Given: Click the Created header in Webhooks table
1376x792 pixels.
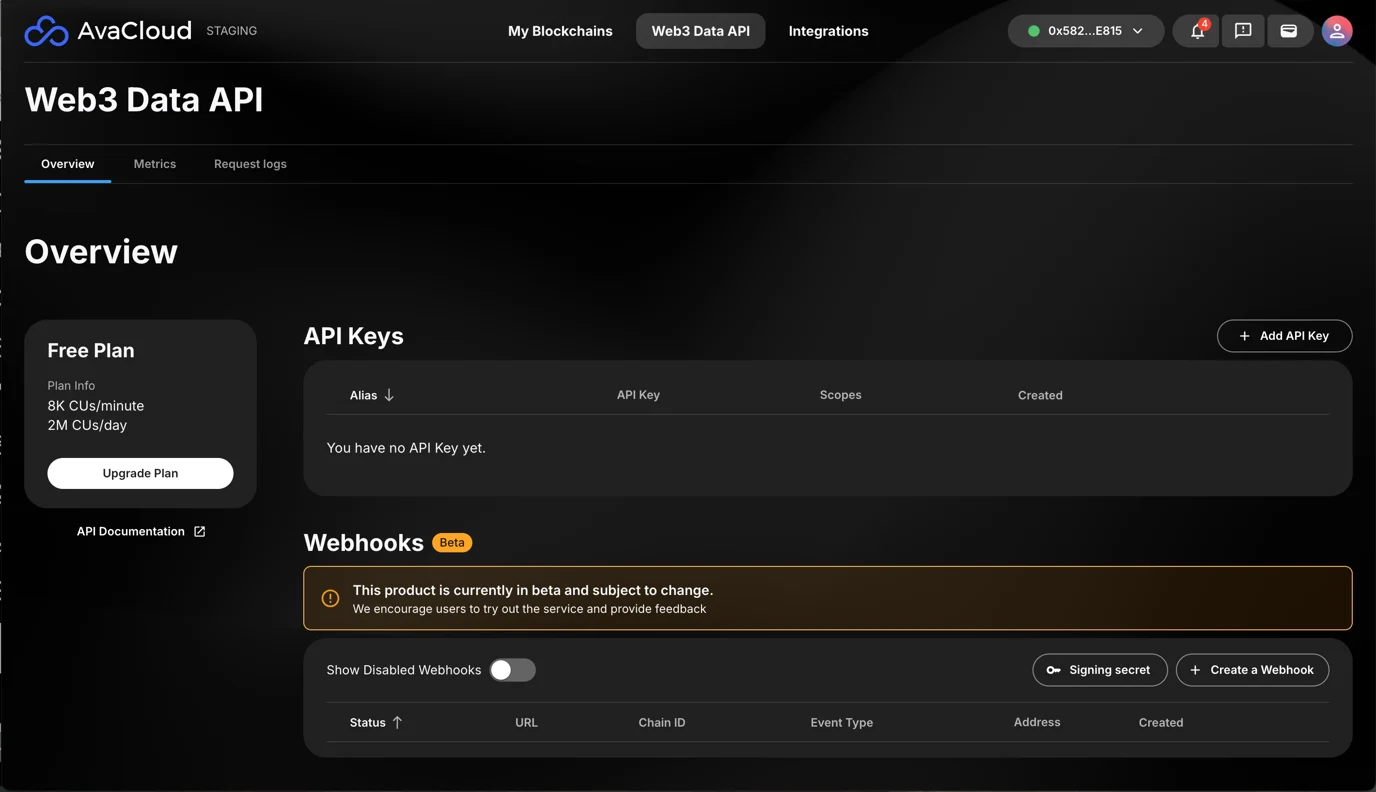Looking at the screenshot, I should 1161,722.
